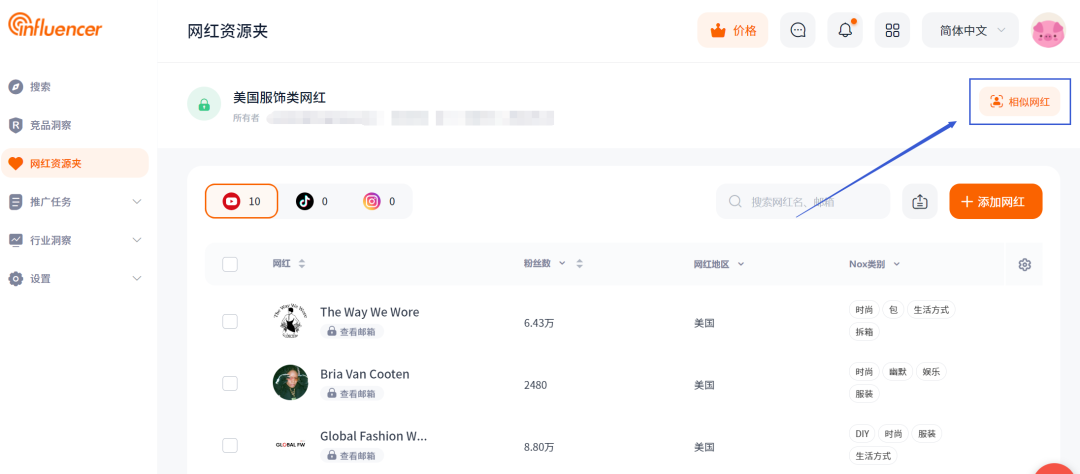1080x474 pixels.
Task: Open the 简体中文 language dropdown
Action: coord(970,30)
